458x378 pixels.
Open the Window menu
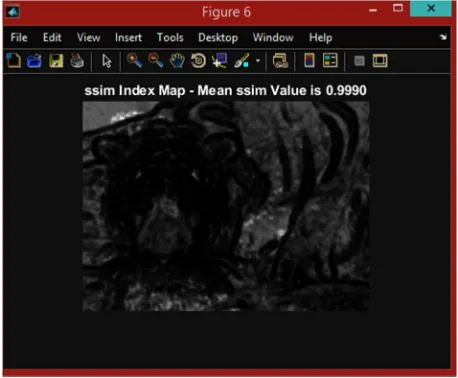tap(273, 37)
